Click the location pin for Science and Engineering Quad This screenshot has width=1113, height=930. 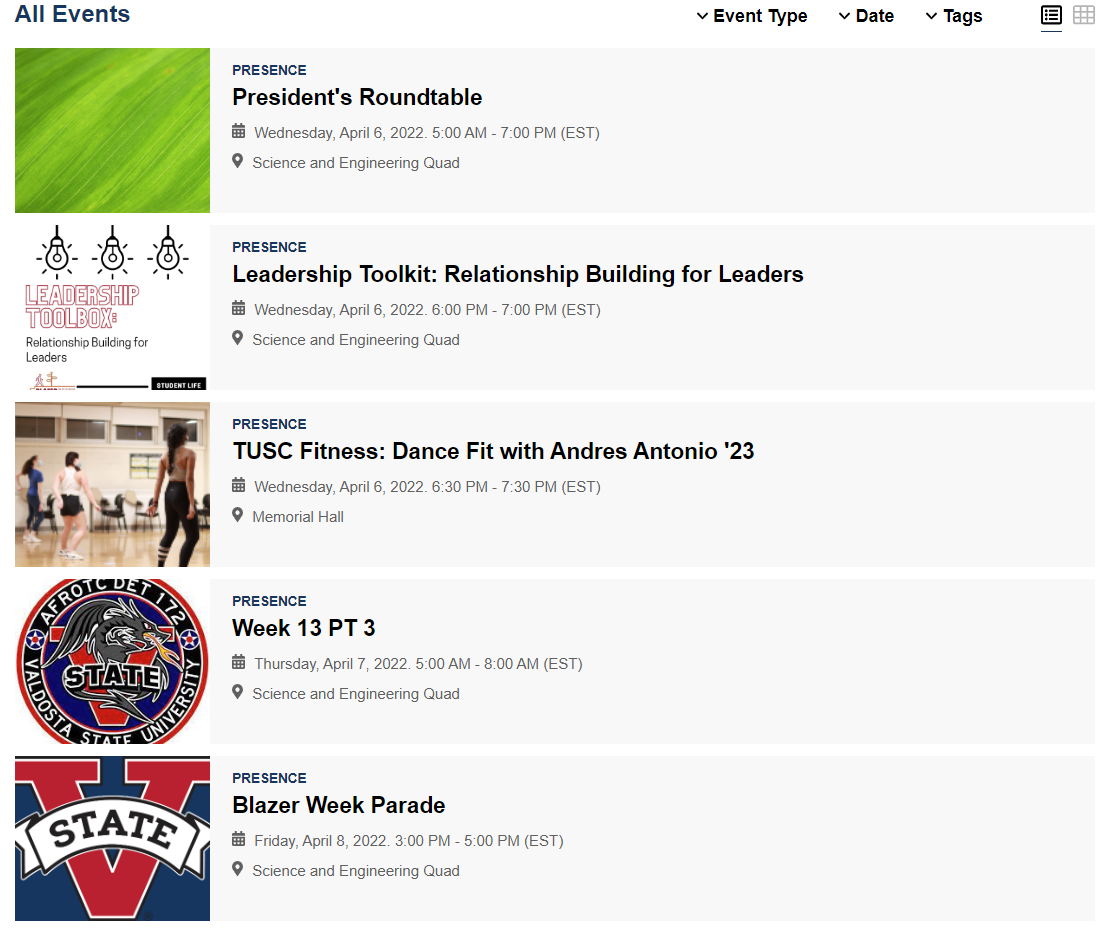pyautogui.click(x=238, y=162)
